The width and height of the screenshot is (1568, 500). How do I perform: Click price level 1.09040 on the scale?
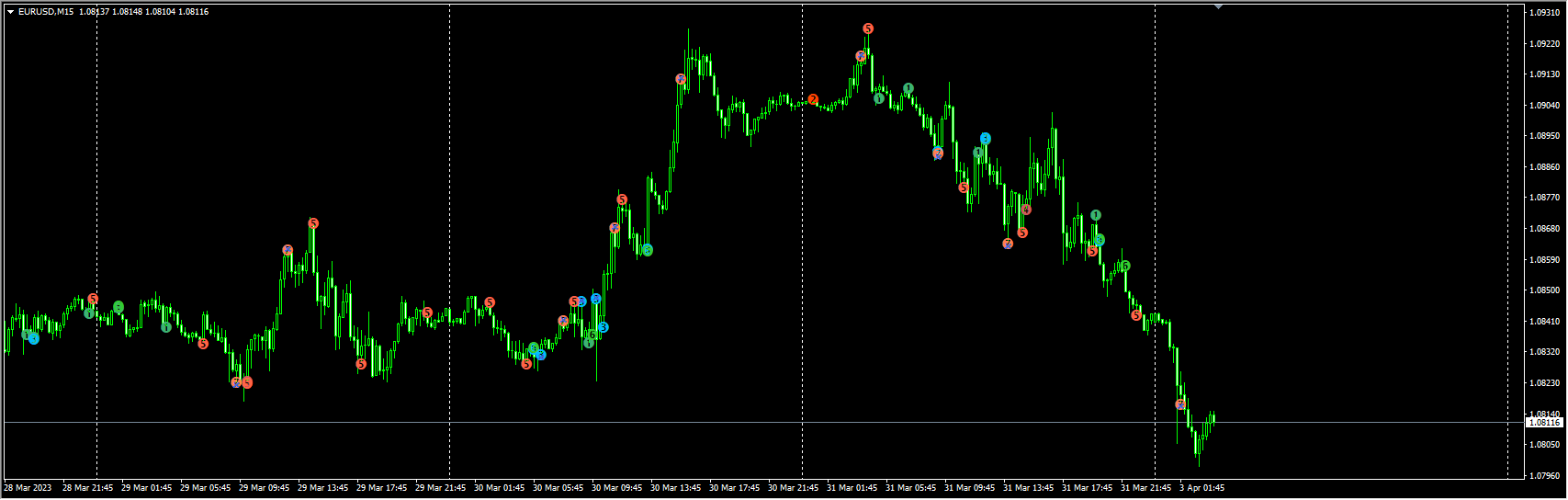pos(1545,106)
